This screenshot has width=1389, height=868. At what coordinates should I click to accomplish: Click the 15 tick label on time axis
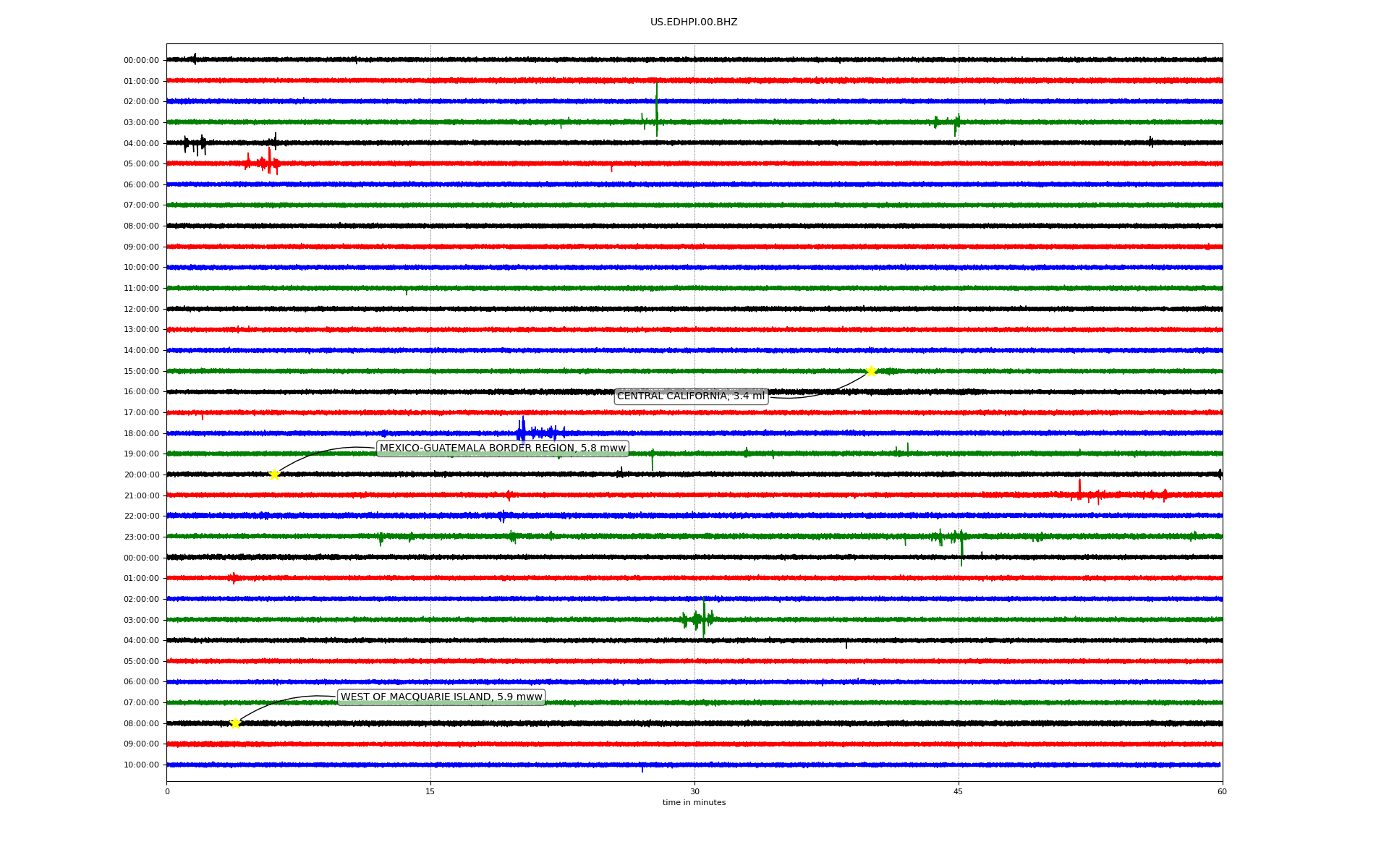coord(430,791)
